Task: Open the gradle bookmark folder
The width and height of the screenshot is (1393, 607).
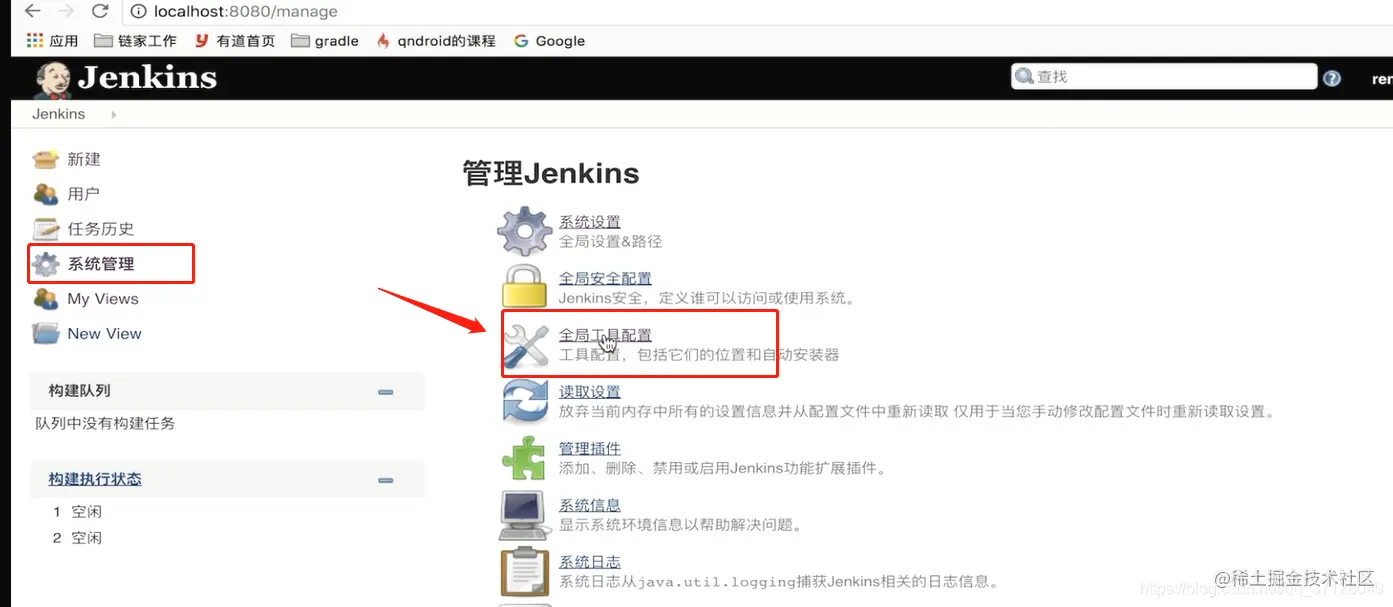Action: [324, 41]
